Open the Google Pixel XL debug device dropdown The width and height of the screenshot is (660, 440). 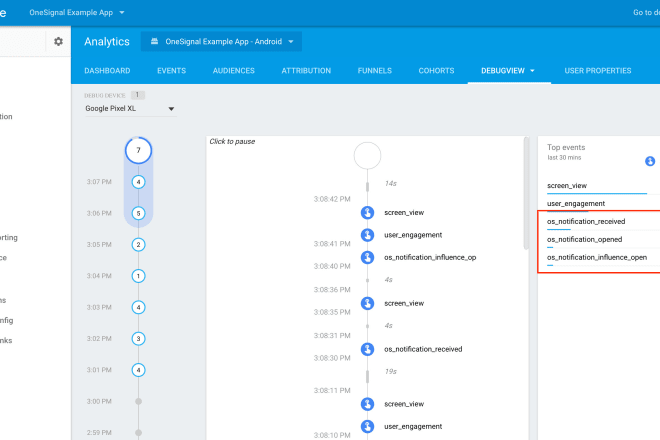pyautogui.click(x=130, y=109)
